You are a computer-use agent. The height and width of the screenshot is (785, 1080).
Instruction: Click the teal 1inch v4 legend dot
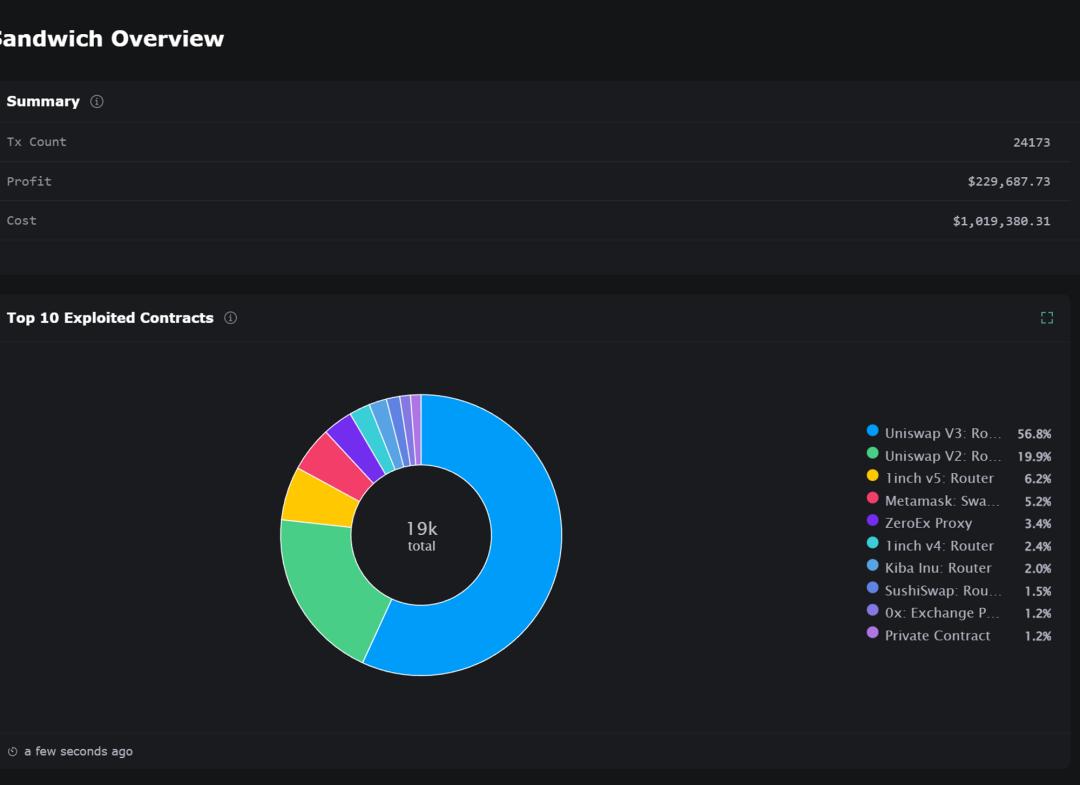870,545
